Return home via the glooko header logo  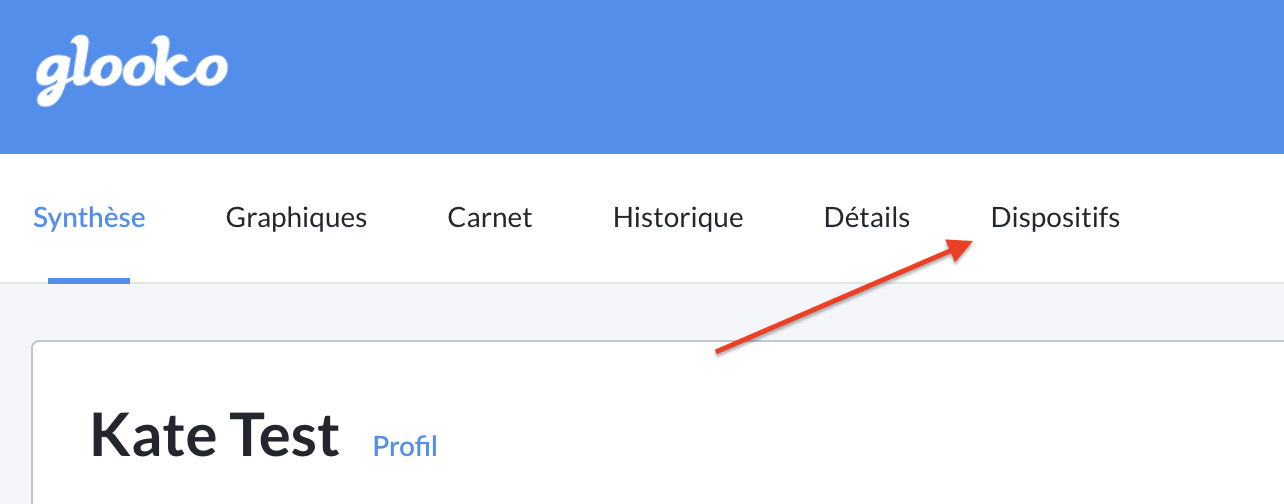tap(131, 75)
